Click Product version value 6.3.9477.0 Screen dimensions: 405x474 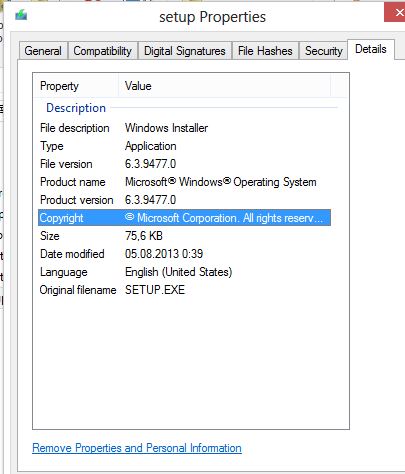point(150,200)
